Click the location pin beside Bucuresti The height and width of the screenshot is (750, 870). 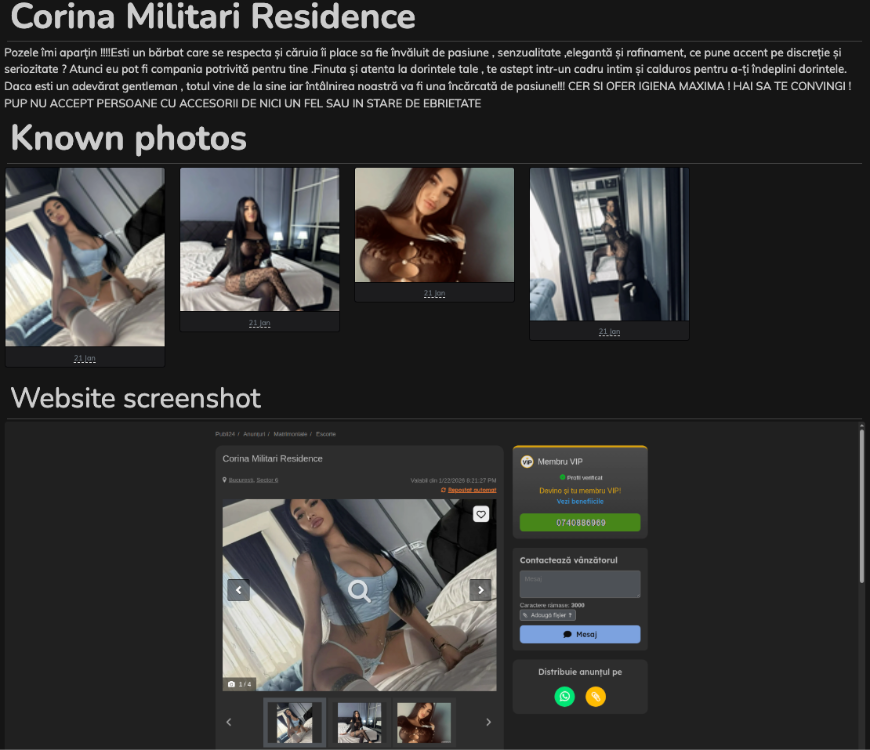pos(225,480)
